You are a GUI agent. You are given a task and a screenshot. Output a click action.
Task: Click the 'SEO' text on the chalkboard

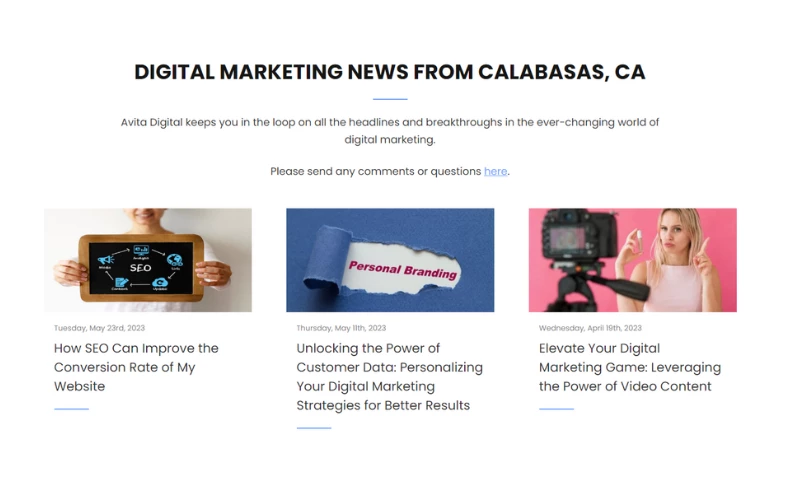tap(140, 268)
